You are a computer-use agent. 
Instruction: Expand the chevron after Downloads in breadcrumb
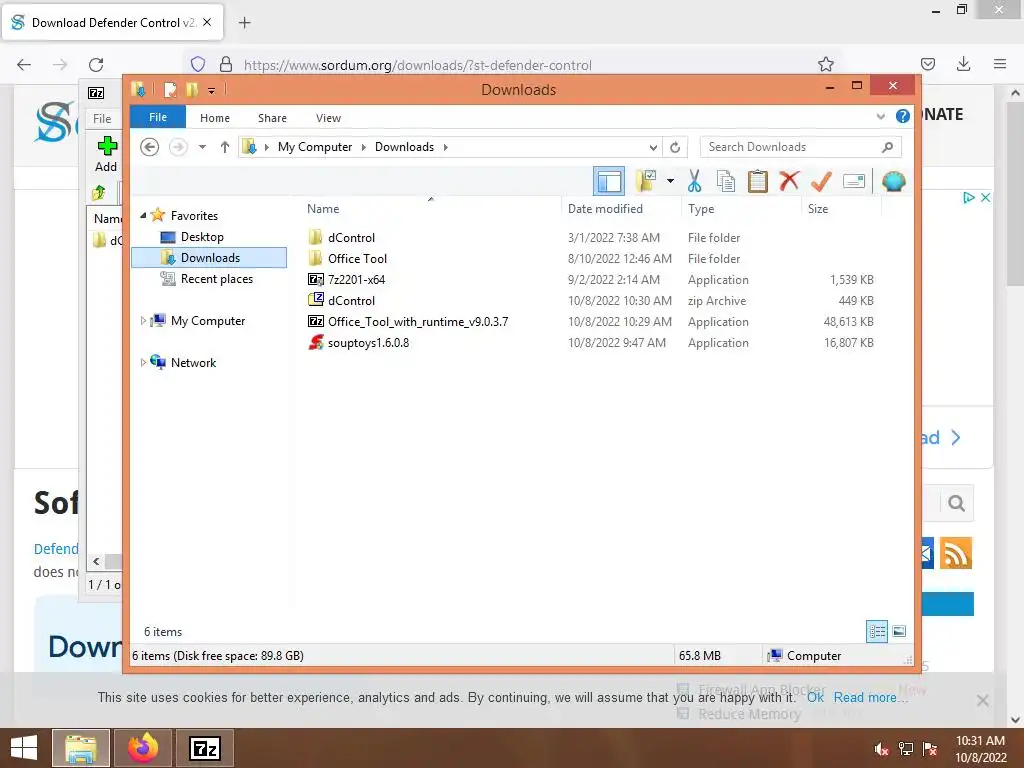(445, 147)
